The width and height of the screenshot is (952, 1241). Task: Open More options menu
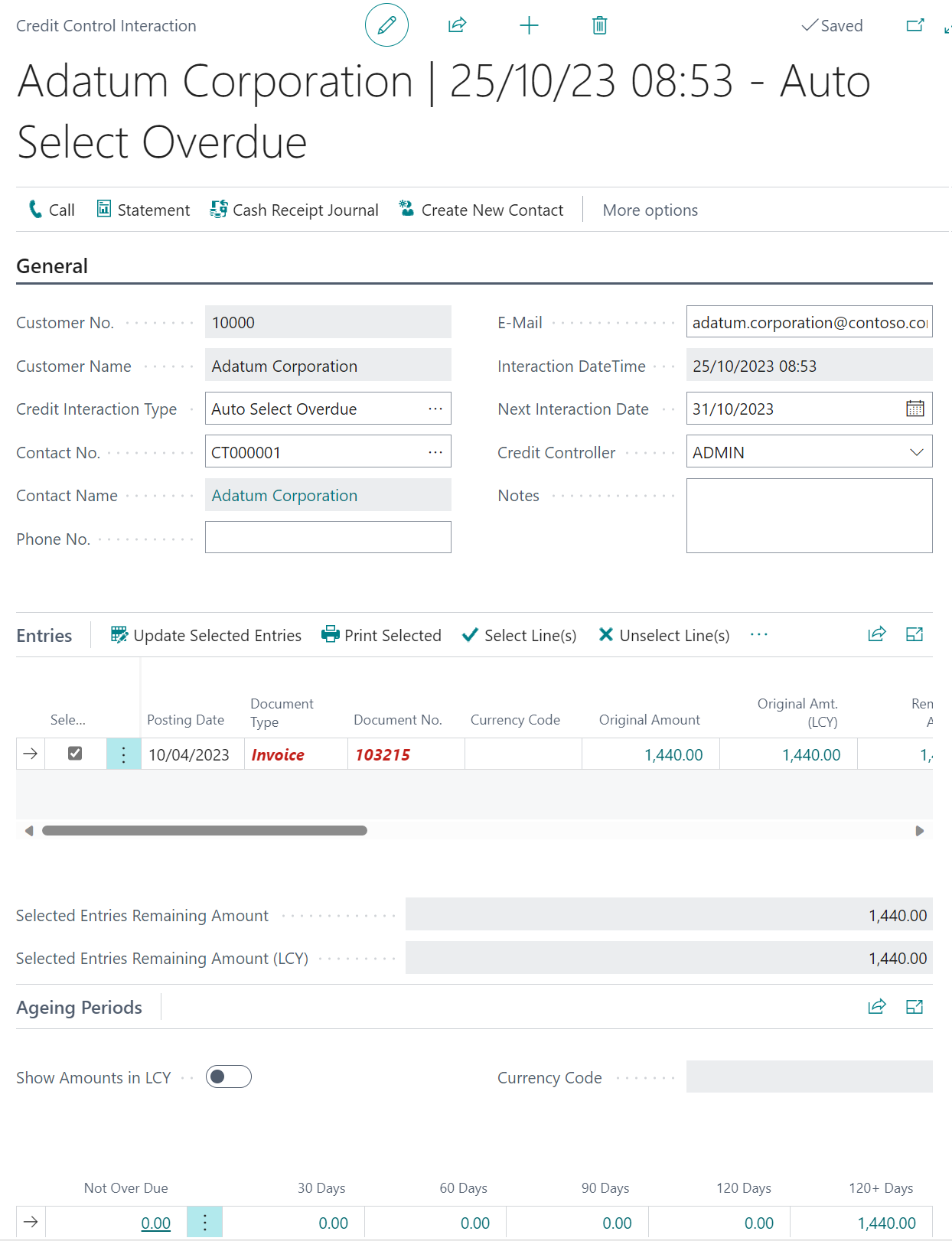coord(650,210)
